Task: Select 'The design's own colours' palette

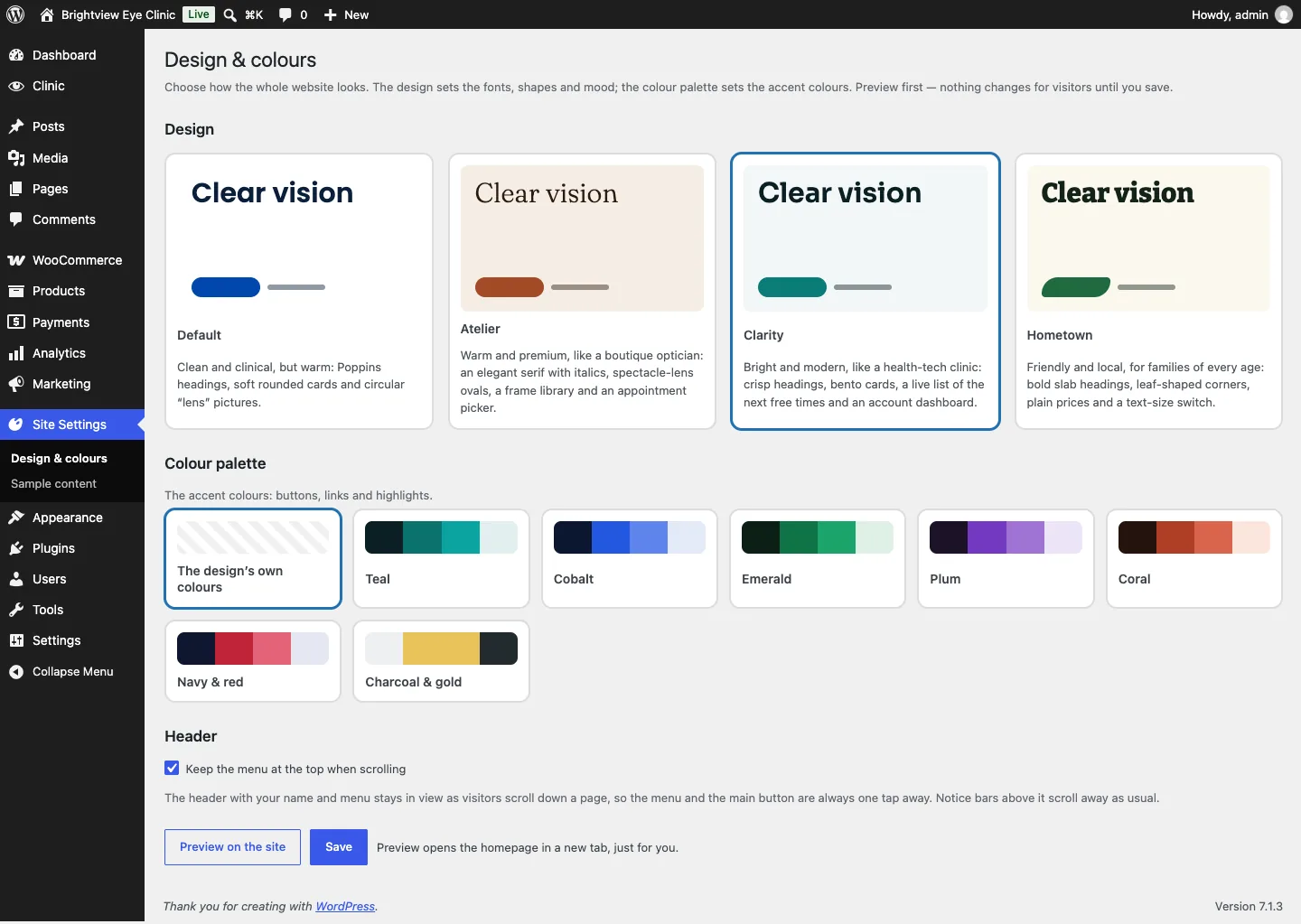Action: pos(253,558)
